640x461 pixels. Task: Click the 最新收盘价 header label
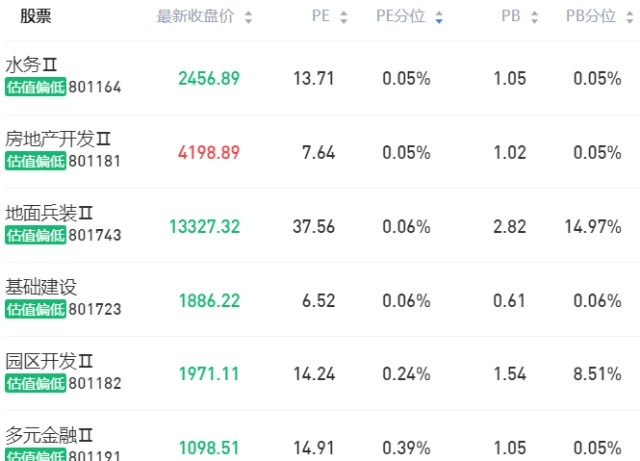coord(195,16)
